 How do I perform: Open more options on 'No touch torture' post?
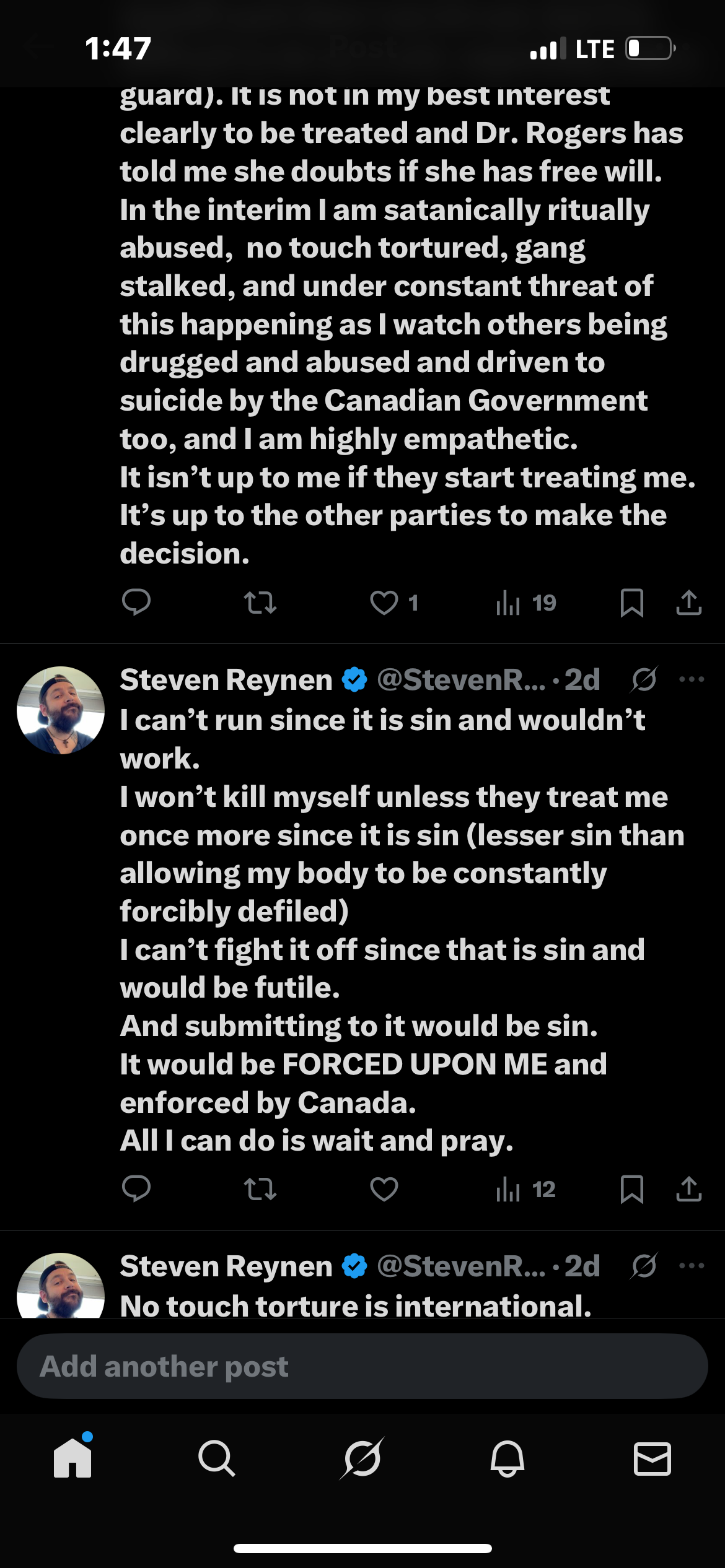692,1266
